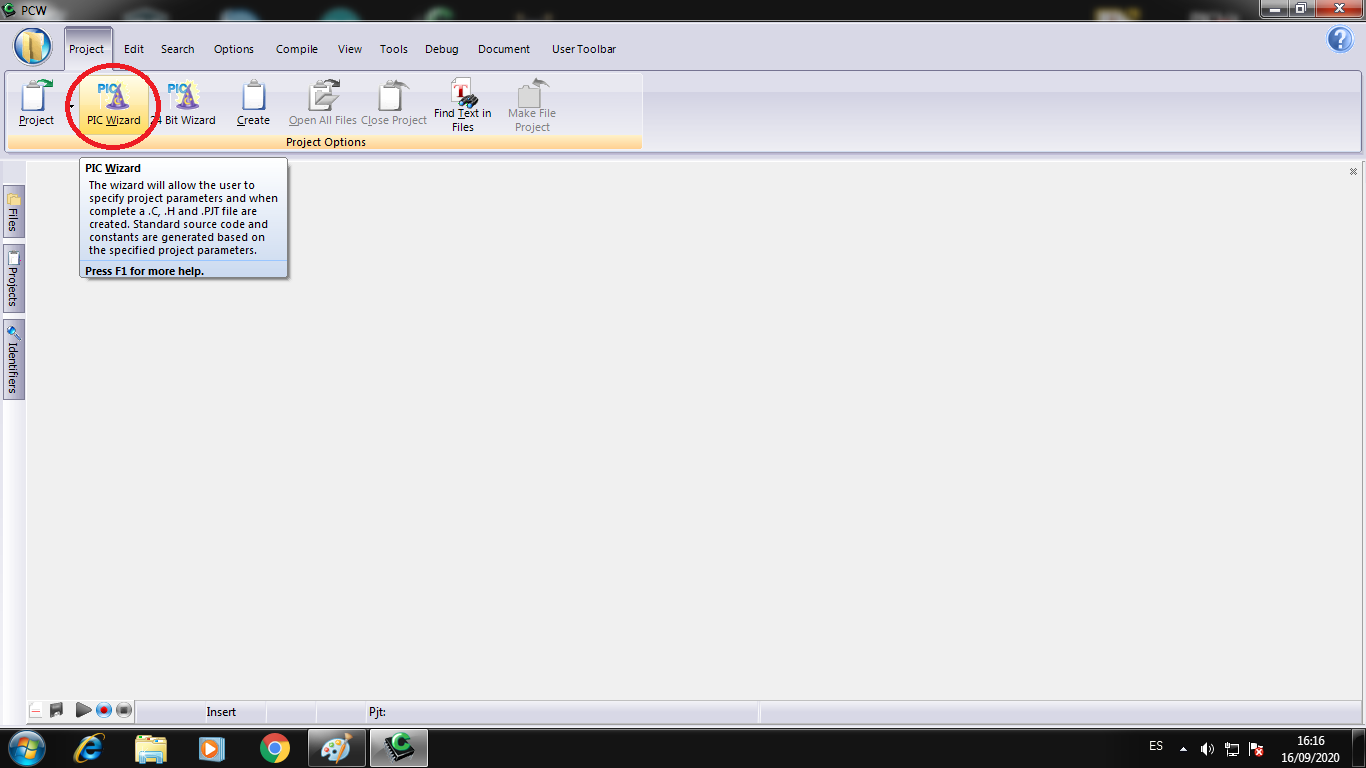Show hidden system tray icons
1366x768 pixels.
(x=1184, y=748)
